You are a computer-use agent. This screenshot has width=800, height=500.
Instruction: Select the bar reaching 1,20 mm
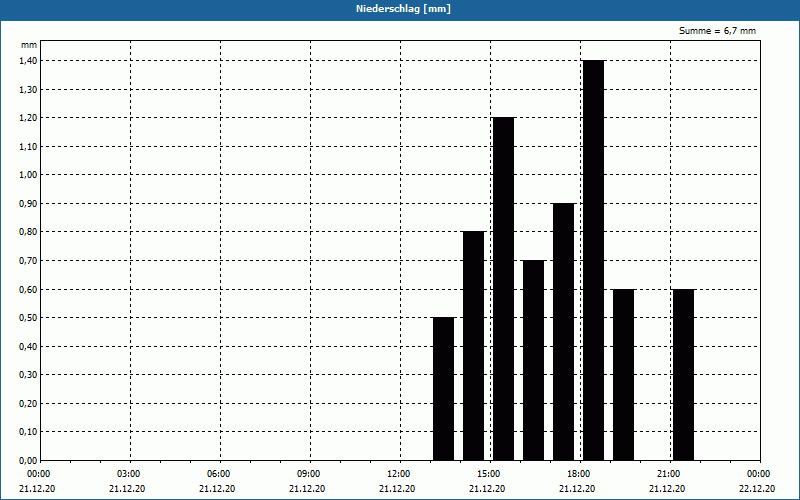coord(504,289)
